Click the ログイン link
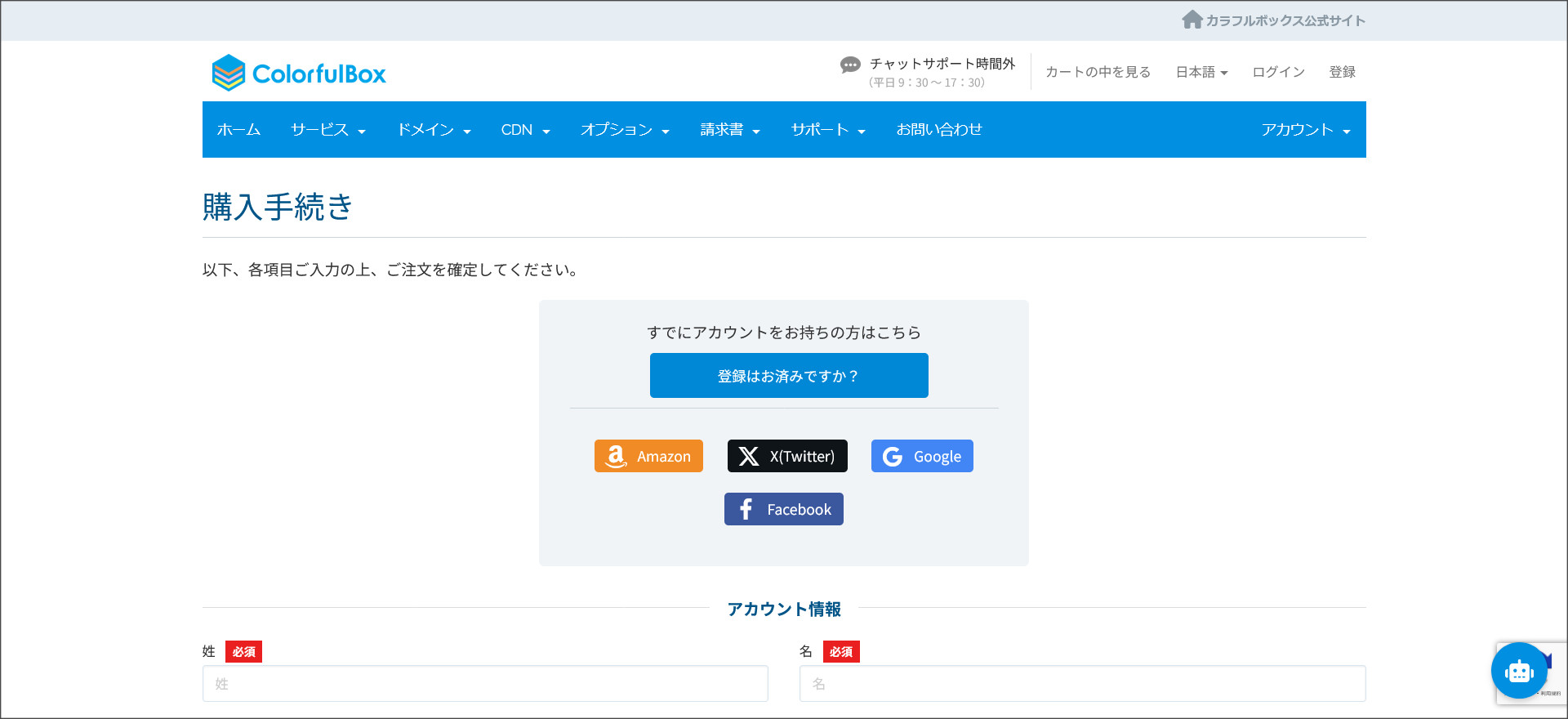 point(1278,72)
